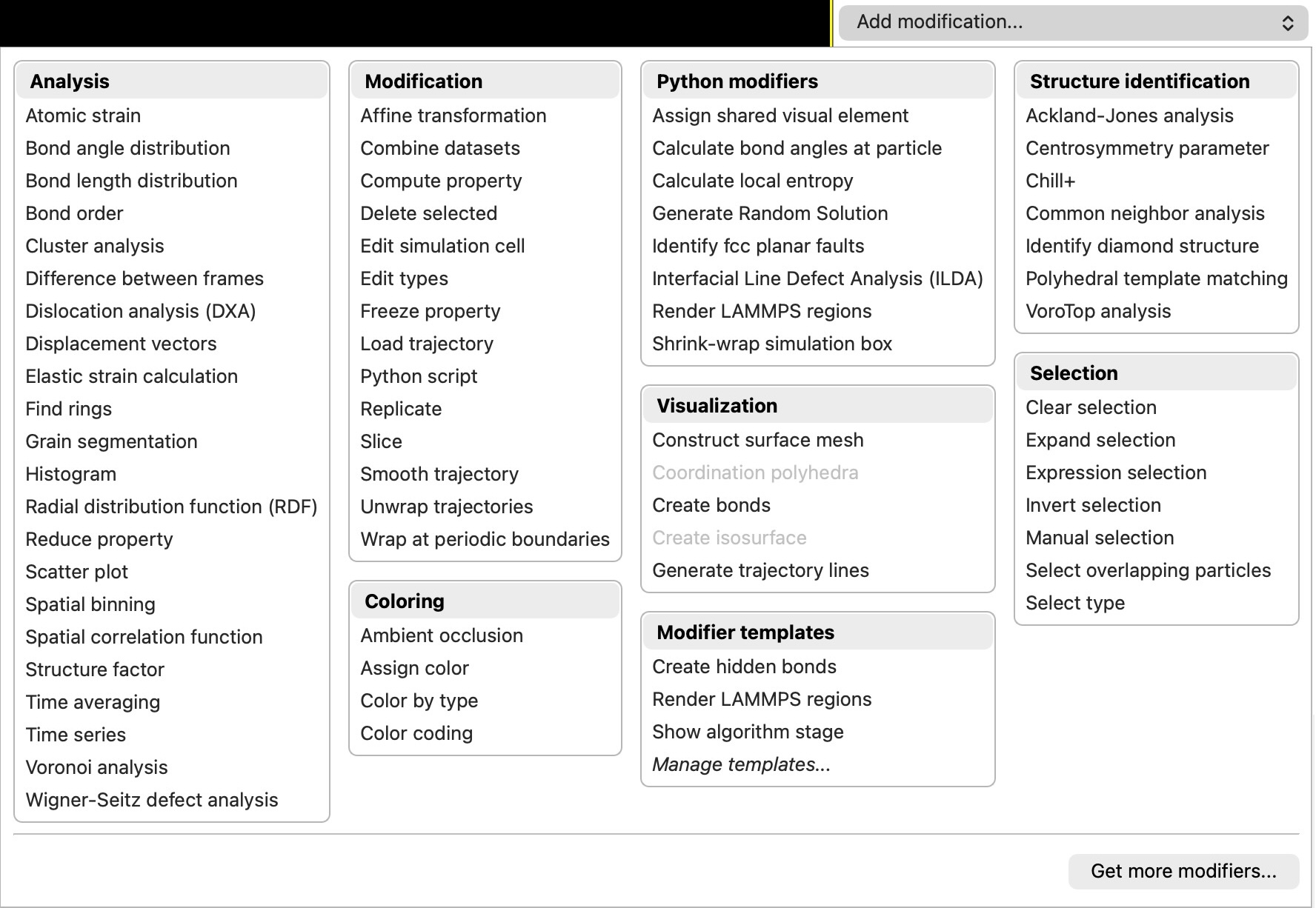Choose Ambient occlusion option
Screen dimensions: 1316x908
442,635
